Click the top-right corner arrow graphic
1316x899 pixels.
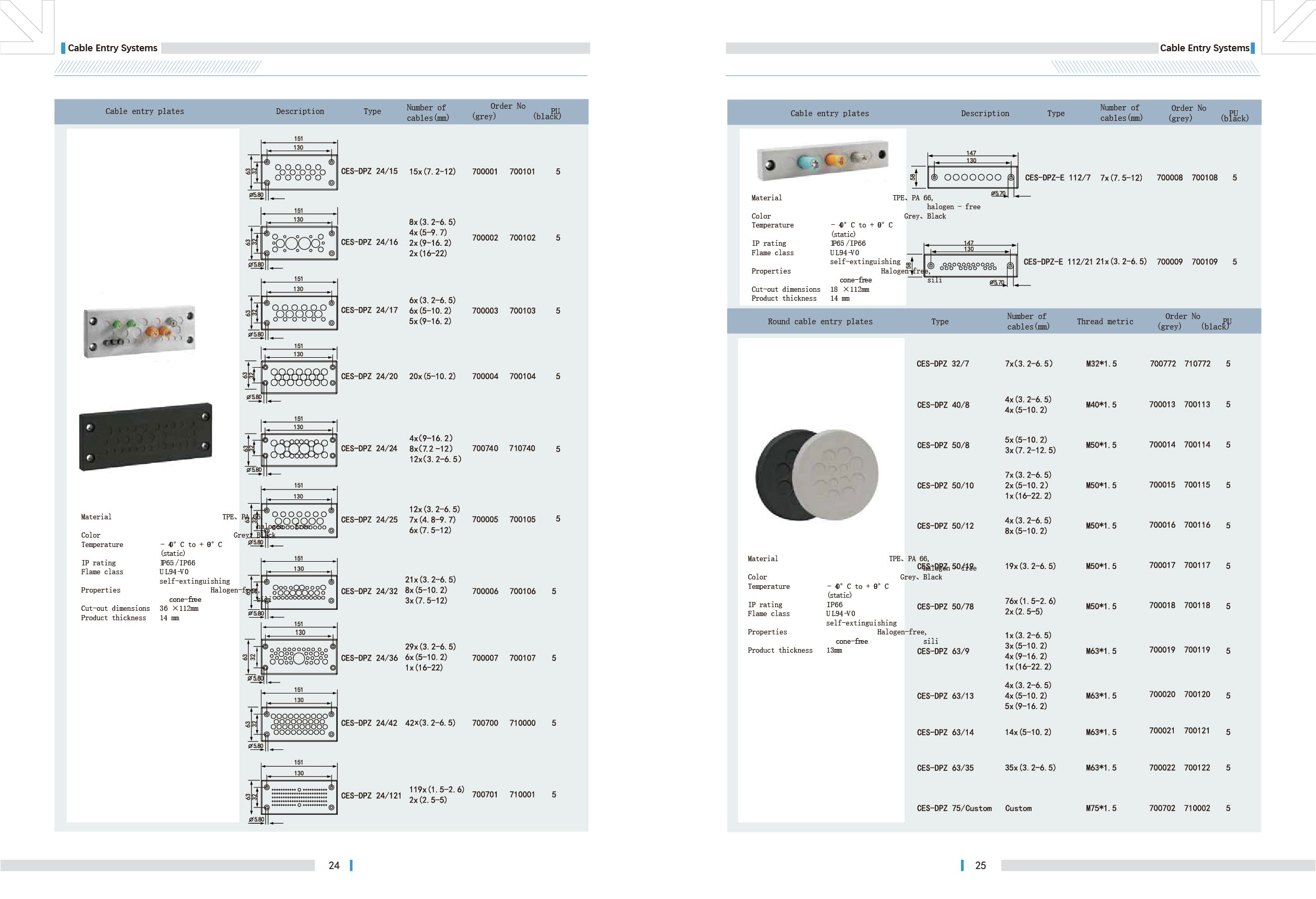point(1289,27)
